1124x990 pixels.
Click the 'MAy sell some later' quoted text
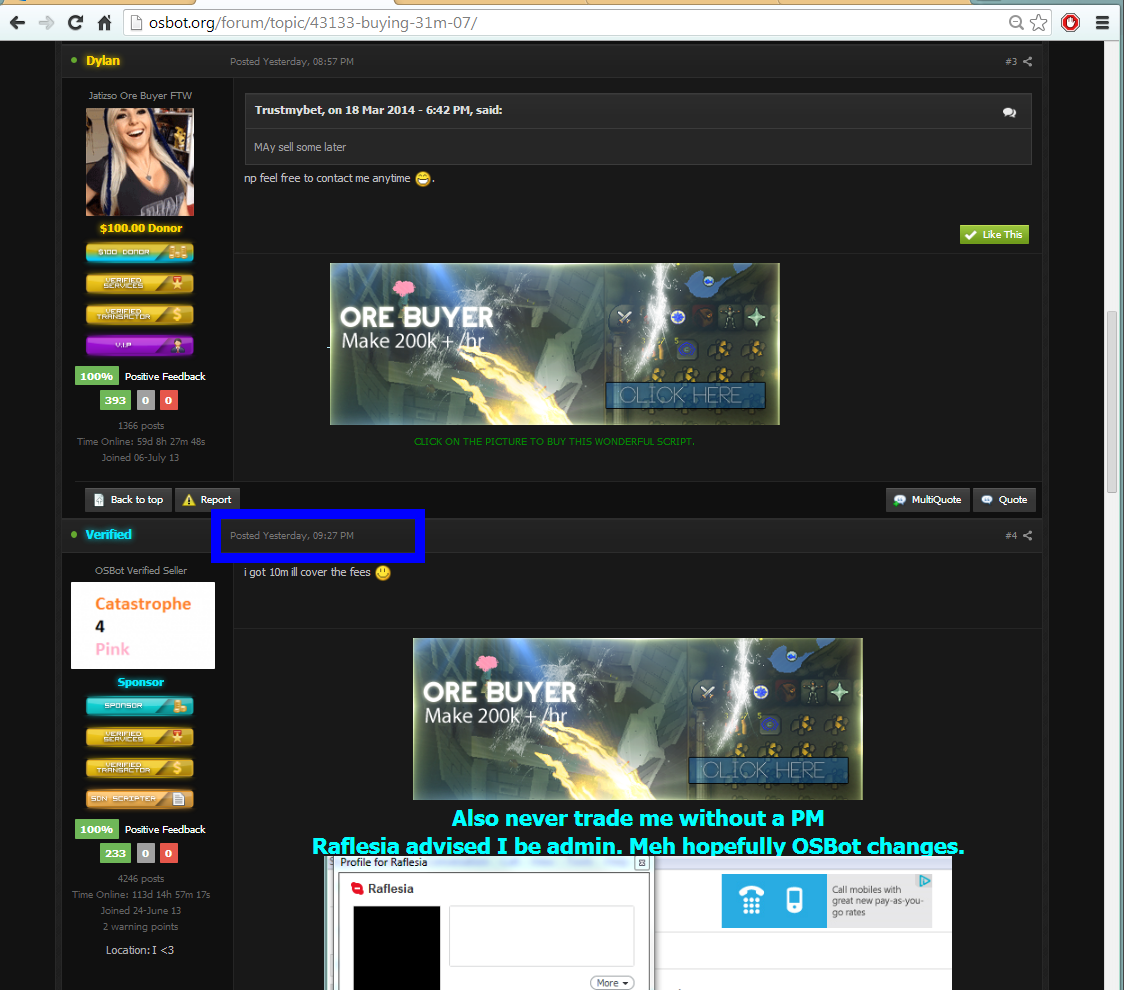tap(300, 147)
